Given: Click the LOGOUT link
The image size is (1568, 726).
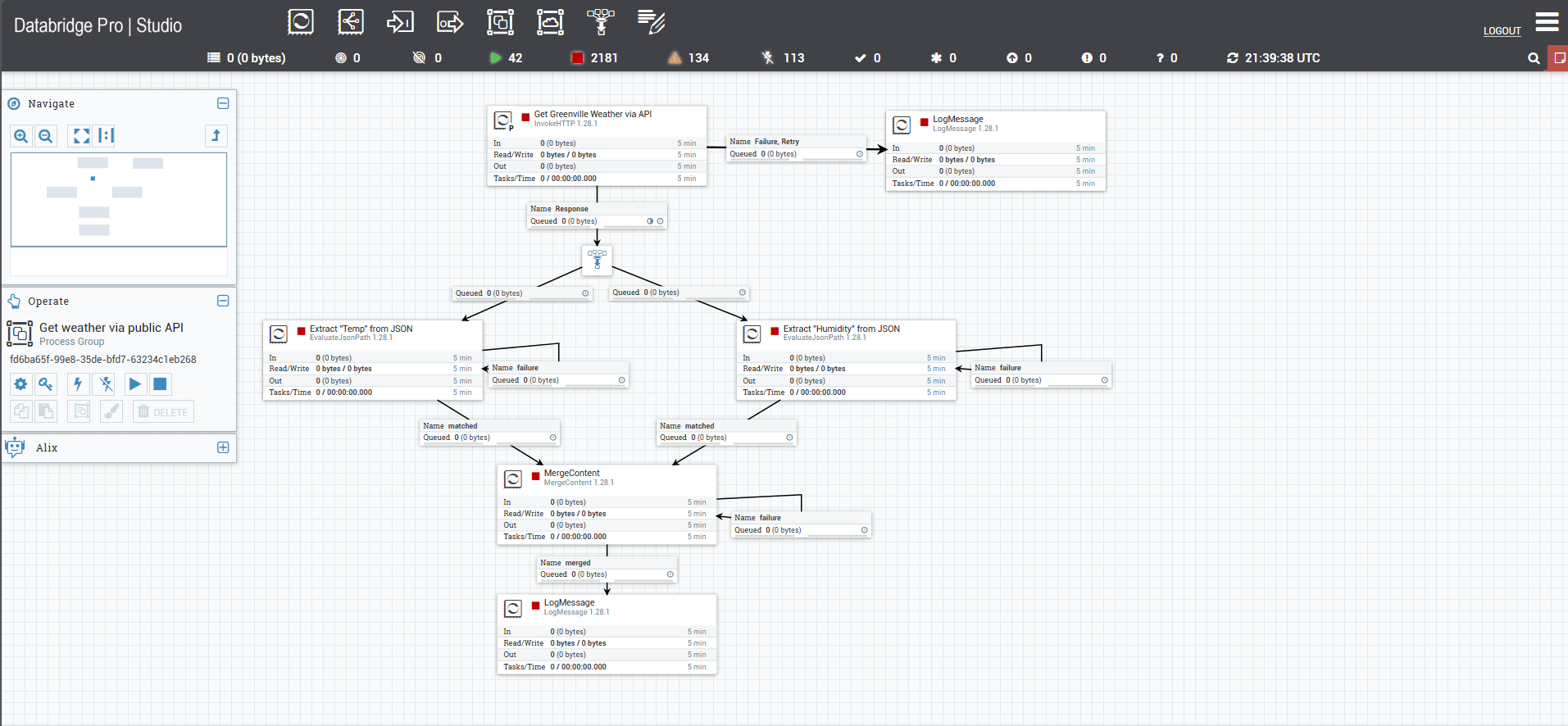Looking at the screenshot, I should (x=1502, y=31).
